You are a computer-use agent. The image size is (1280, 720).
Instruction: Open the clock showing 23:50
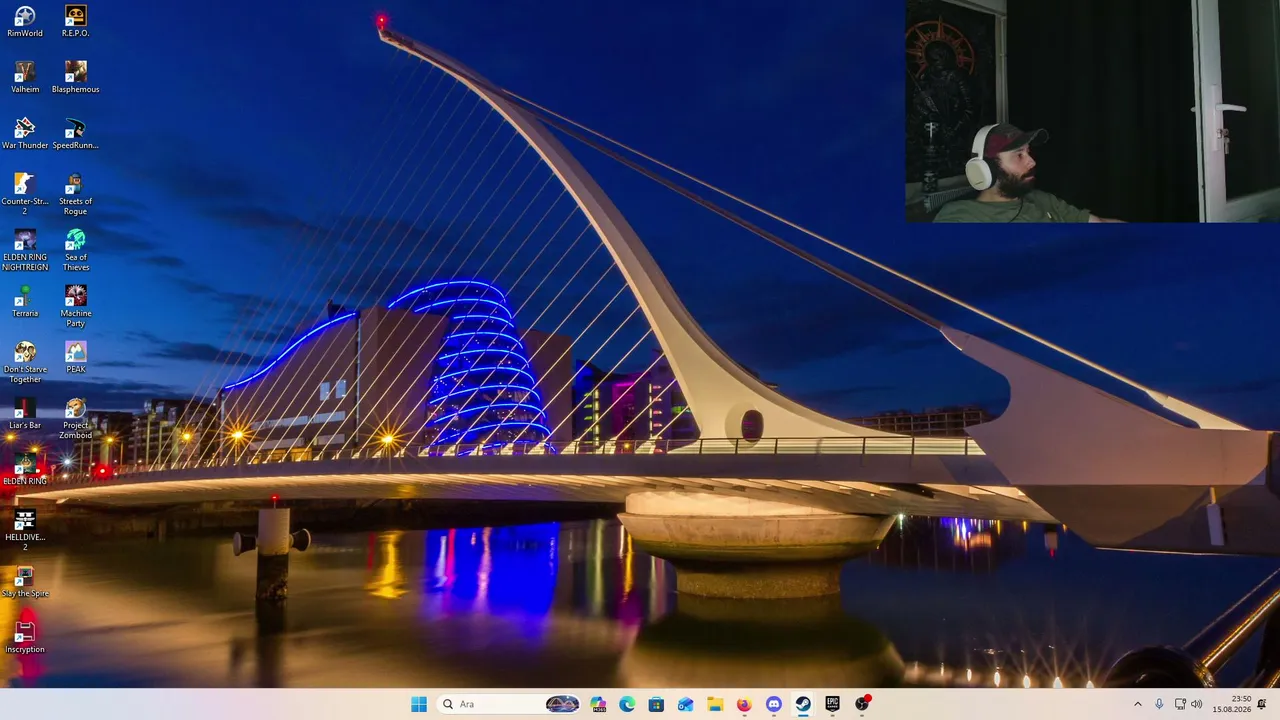(x=1231, y=704)
